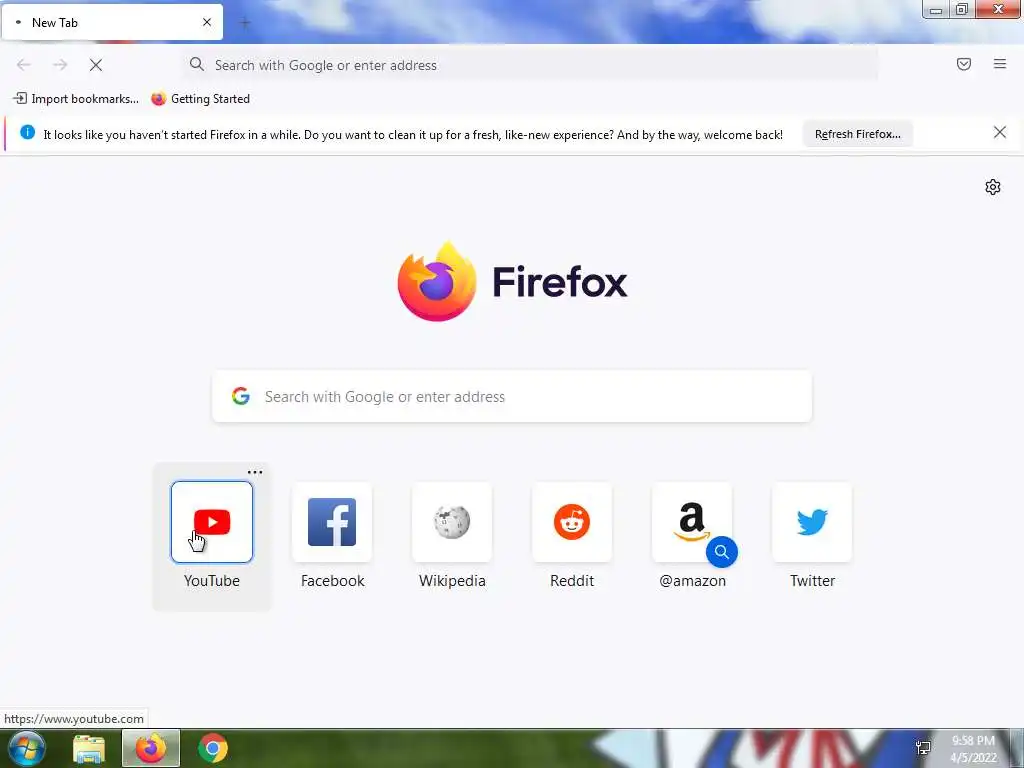Click the Firefox taskbar icon
Image resolution: width=1024 pixels, height=768 pixels.
151,748
